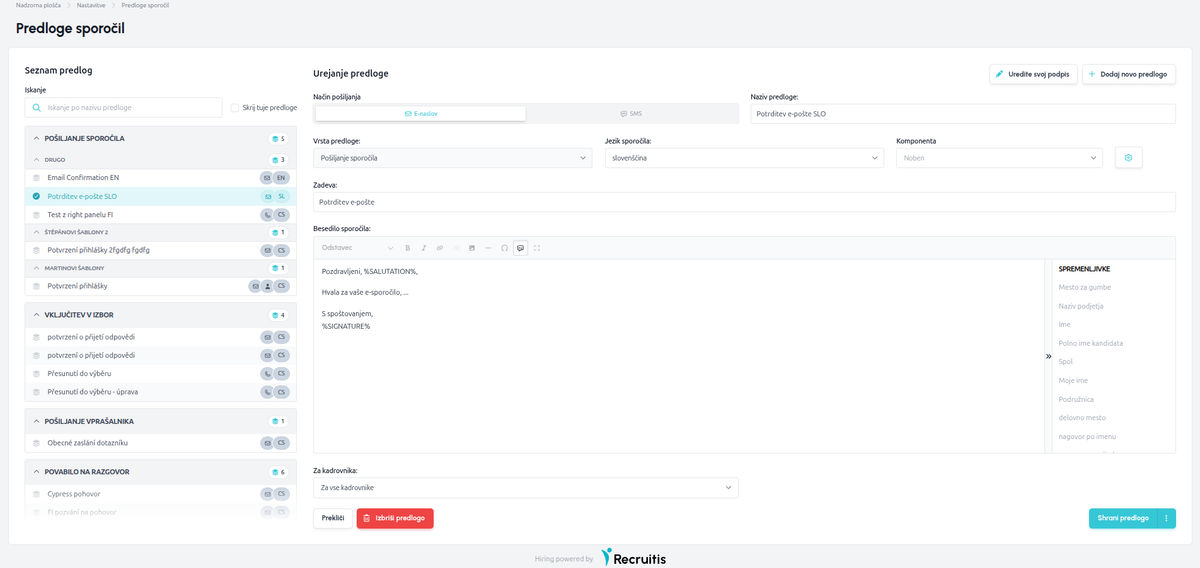The image size is (1200, 568).
Task: Click the Izbriši predlogo button
Action: click(395, 518)
